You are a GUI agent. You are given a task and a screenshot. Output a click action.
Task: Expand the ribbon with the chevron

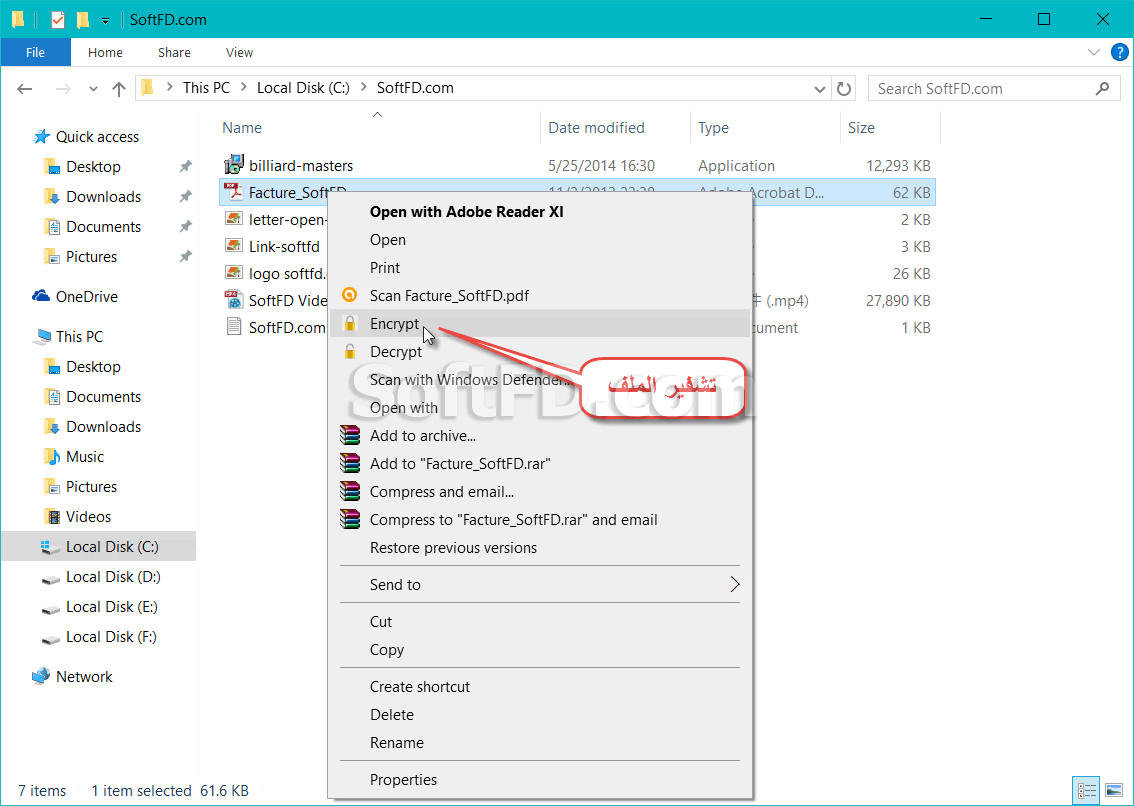tap(1094, 52)
